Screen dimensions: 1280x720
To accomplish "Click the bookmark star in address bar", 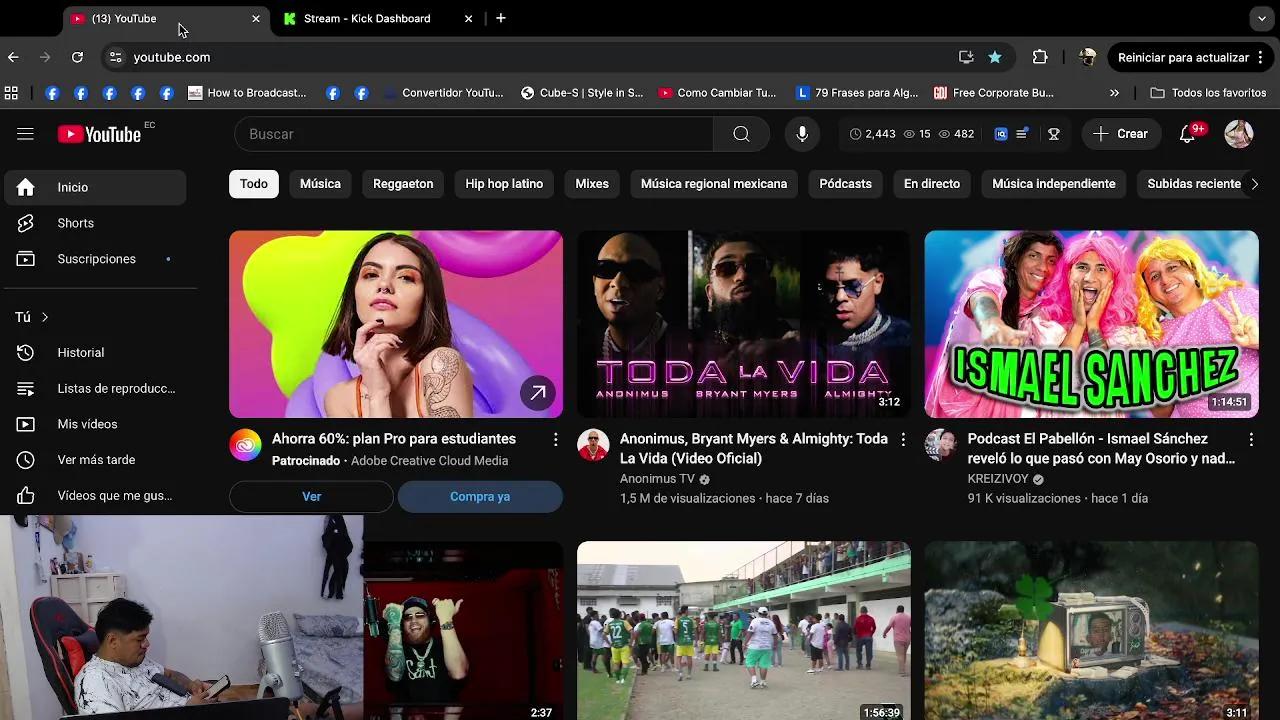I will [995, 57].
